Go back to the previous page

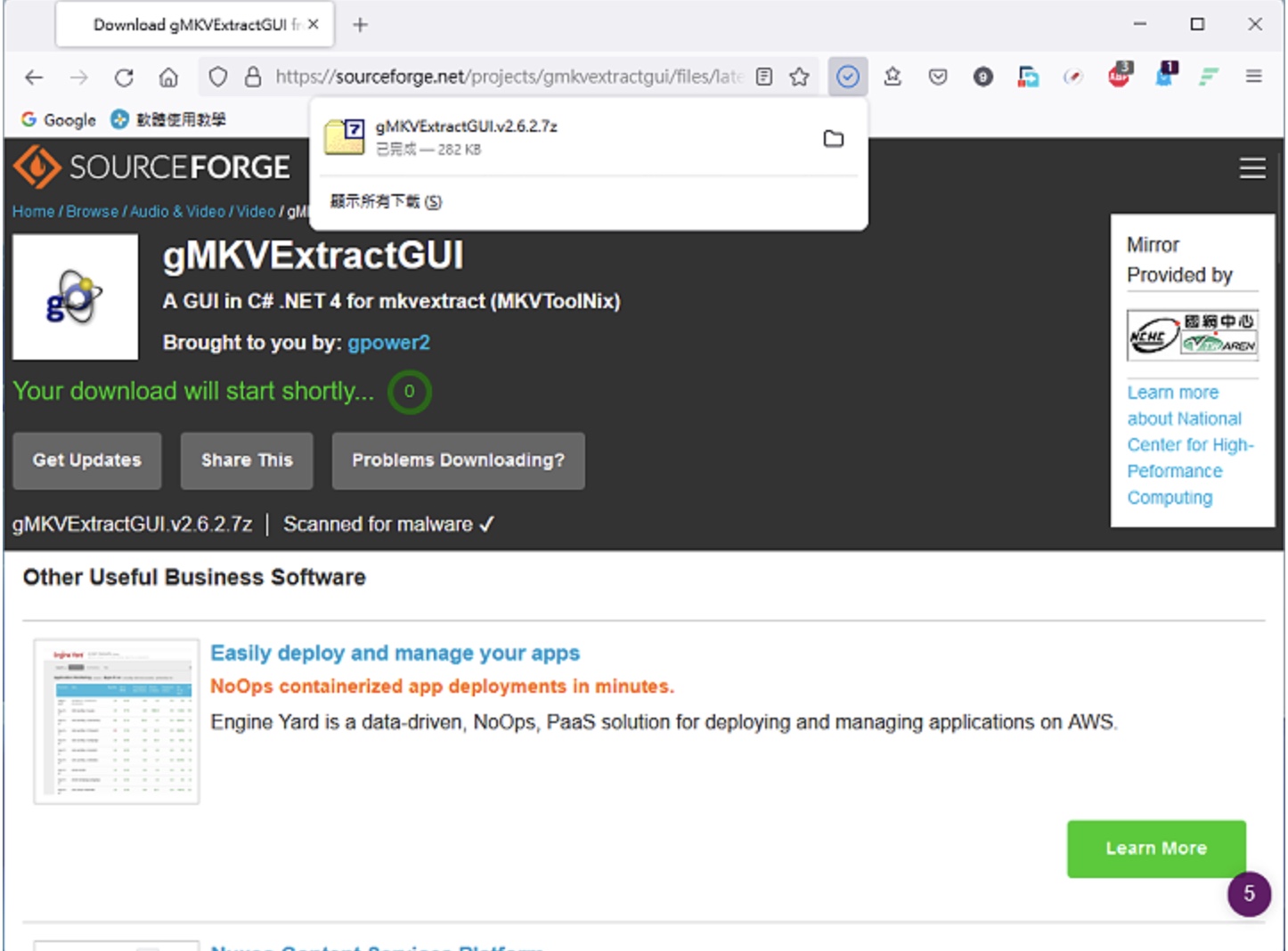click(x=34, y=77)
